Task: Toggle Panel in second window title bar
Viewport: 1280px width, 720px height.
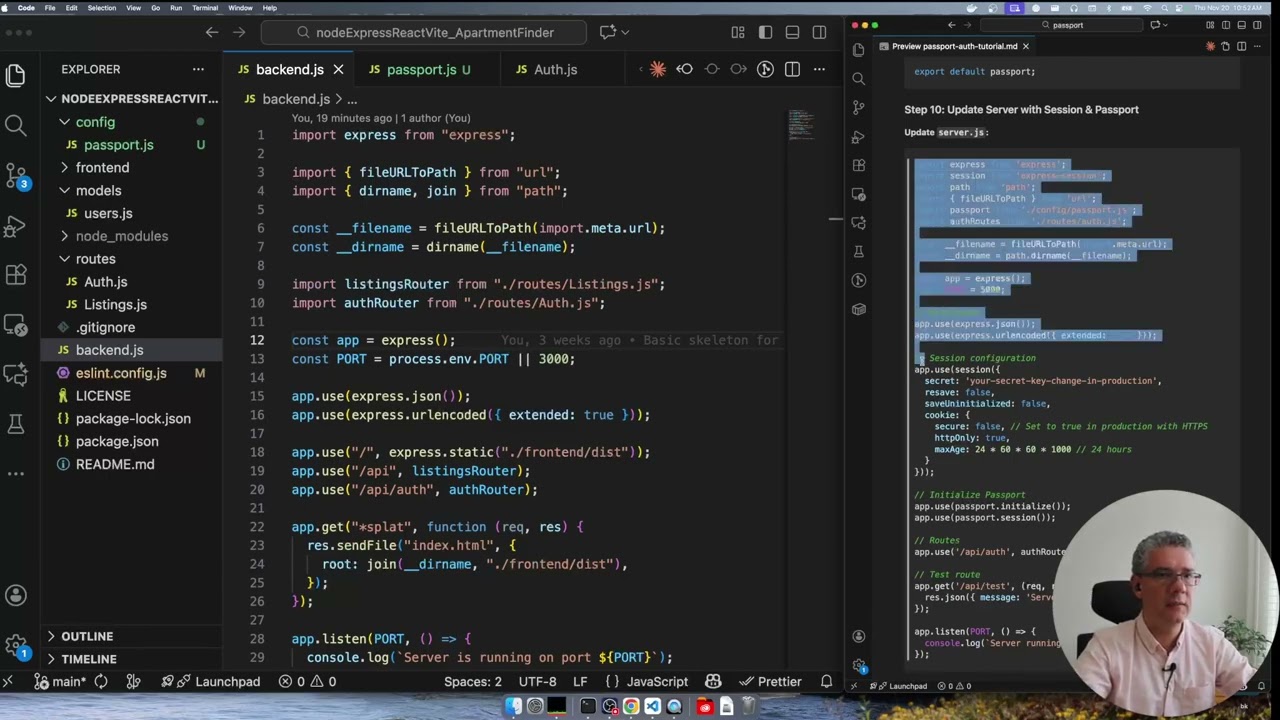Action: pyautogui.click(x=1242, y=25)
